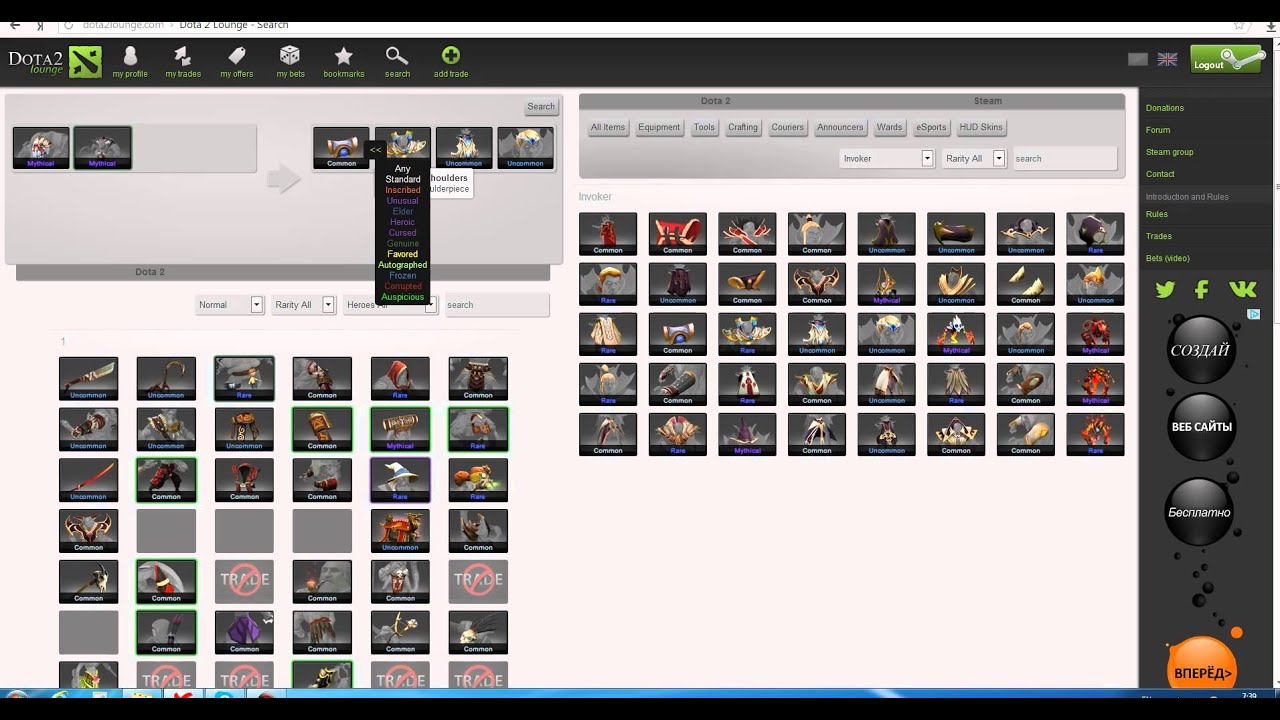Open the Trades link in sidebar
1280x720 pixels.
coord(1159,236)
